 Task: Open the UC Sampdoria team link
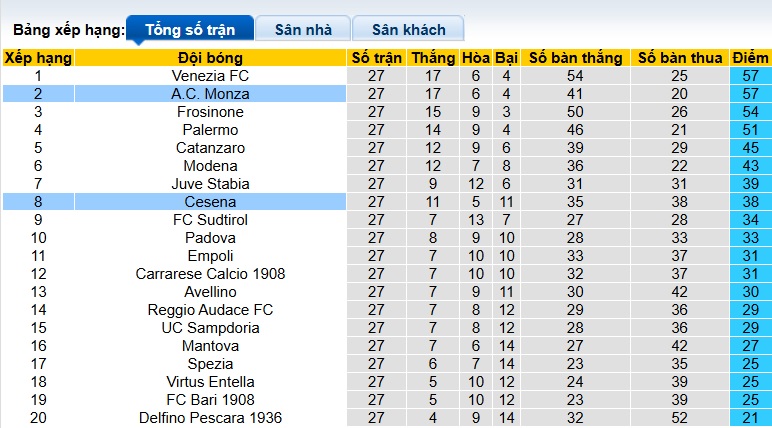coord(210,328)
